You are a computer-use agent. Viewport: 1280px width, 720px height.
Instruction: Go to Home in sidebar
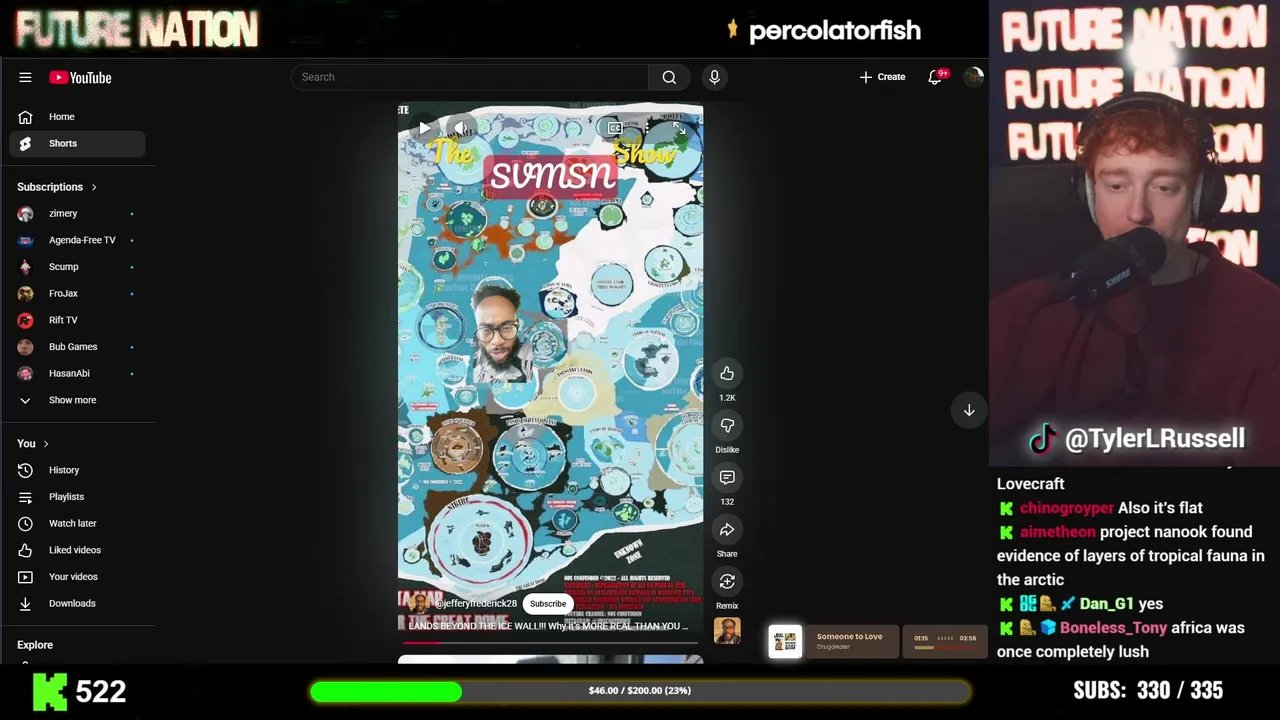click(77, 117)
